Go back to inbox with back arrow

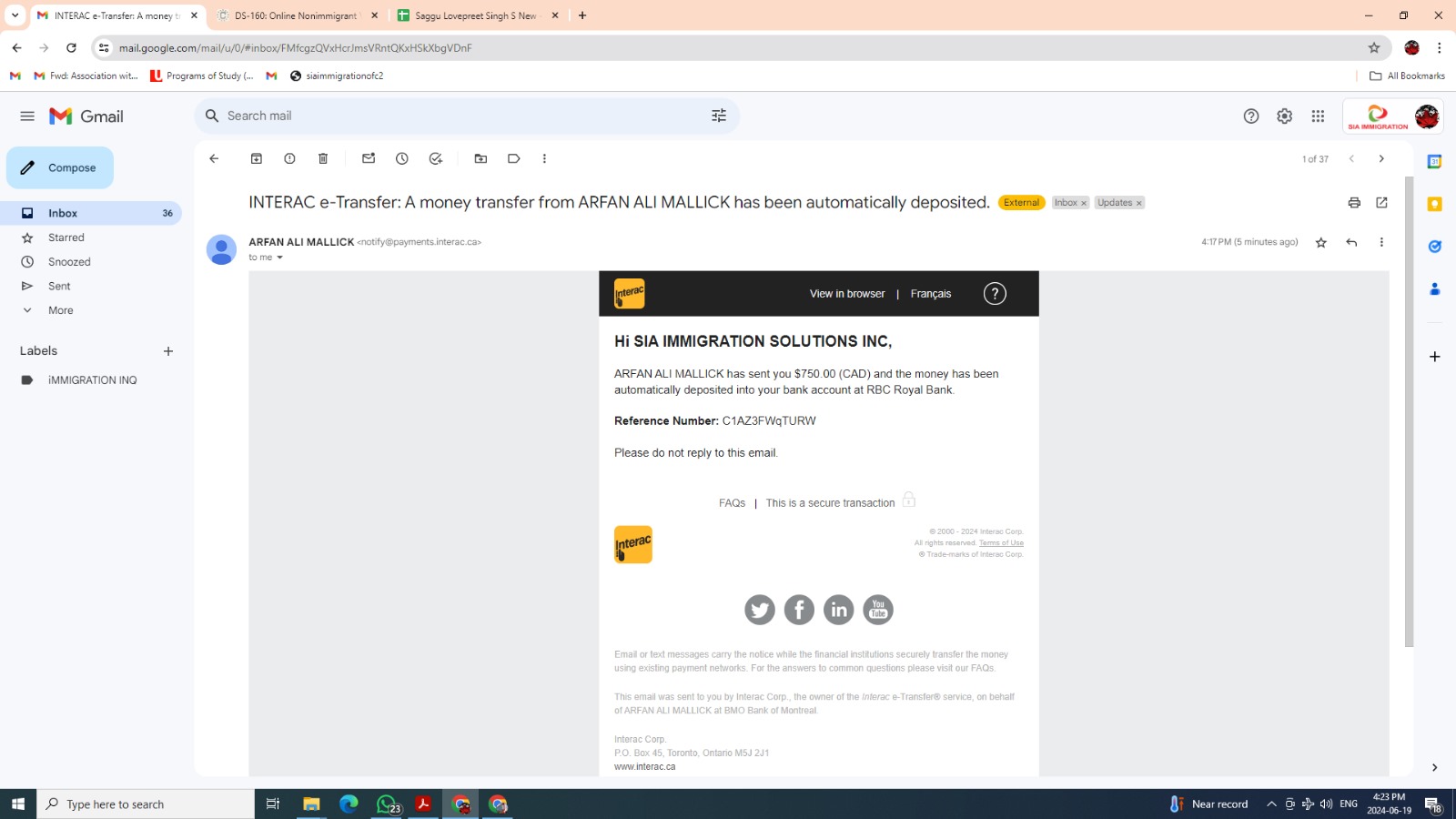pyautogui.click(x=214, y=158)
